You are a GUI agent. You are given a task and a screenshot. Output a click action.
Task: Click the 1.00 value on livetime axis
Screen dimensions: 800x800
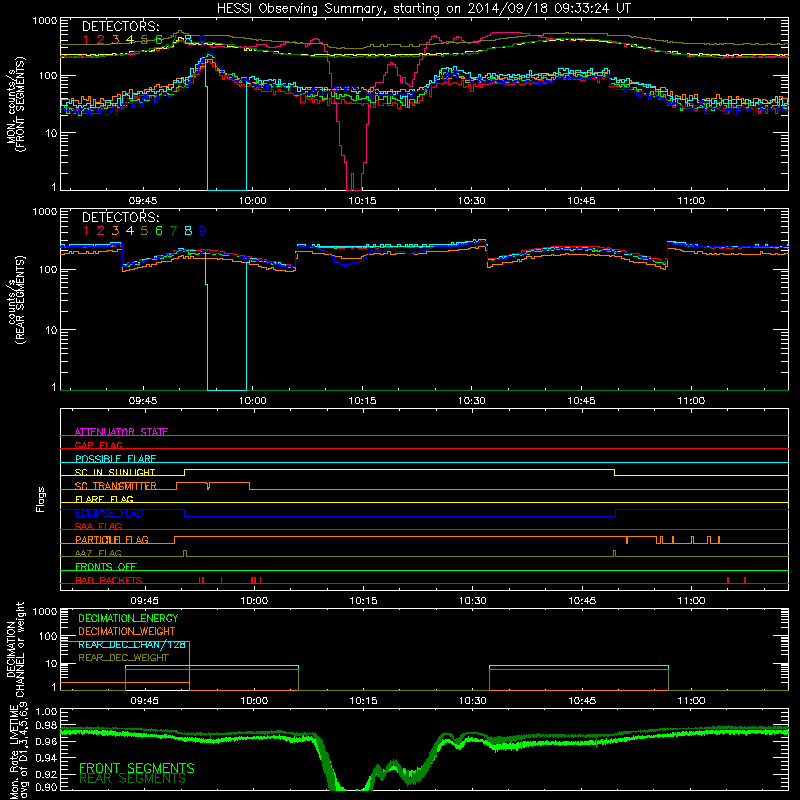(x=46, y=712)
